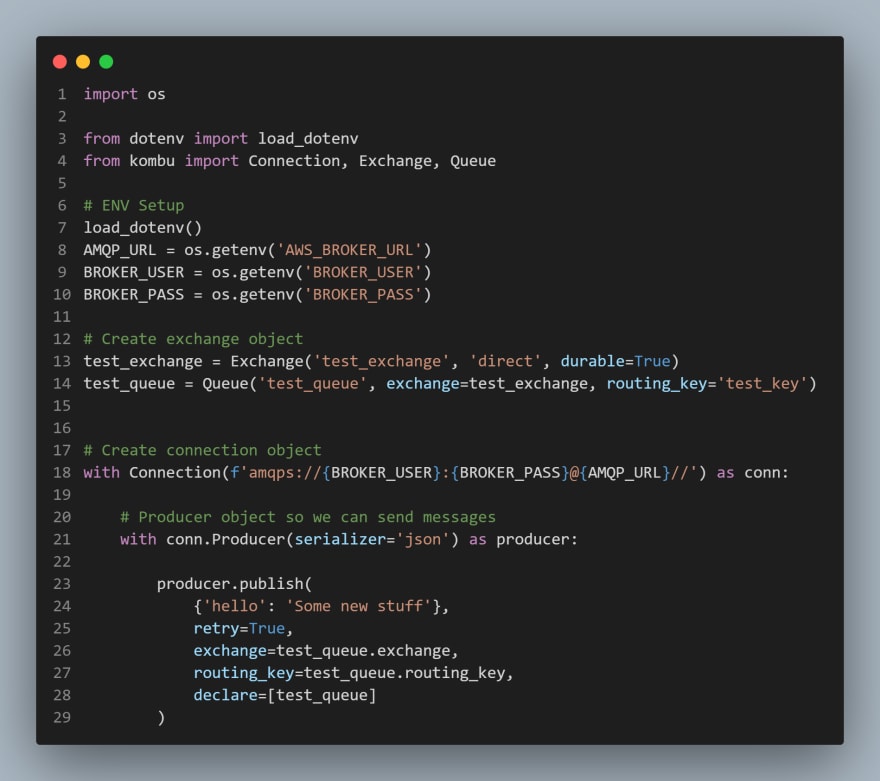Image resolution: width=880 pixels, height=781 pixels.
Task: Click '{BROKER_USER}' inside the f-string
Action: point(382,473)
